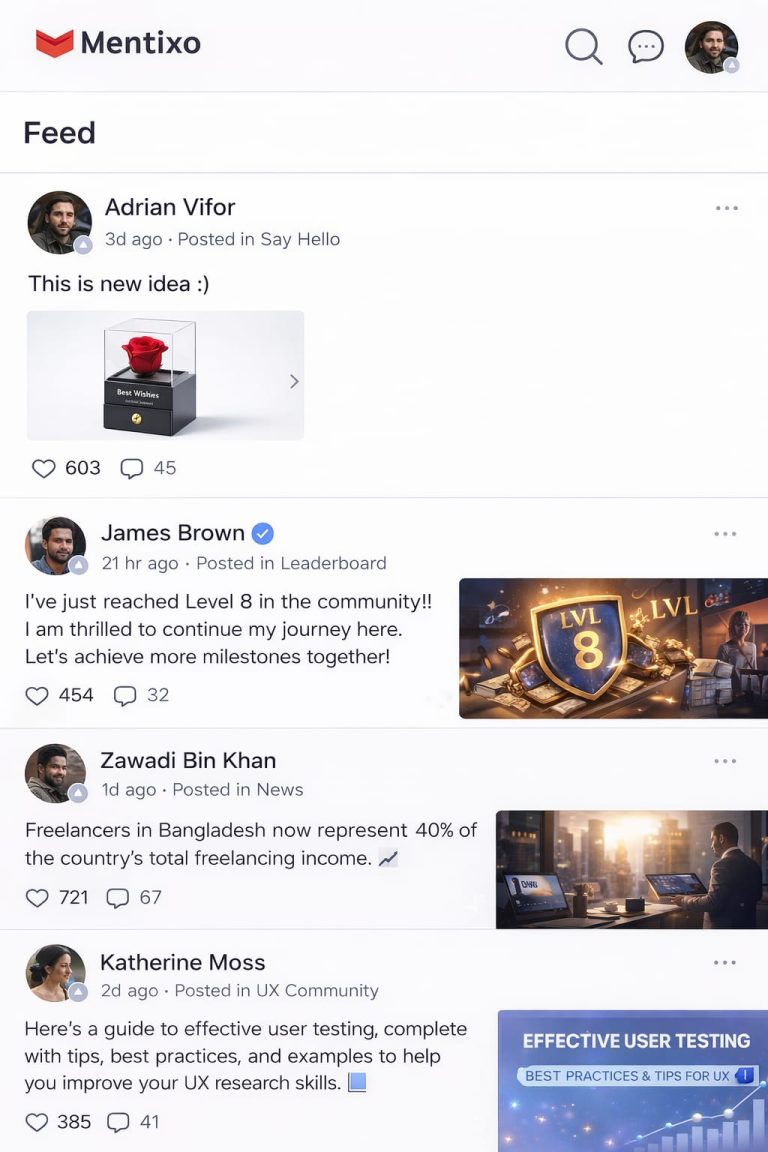This screenshot has height=1152, width=768.
Task: Open the Say Hello space link
Action: pyautogui.click(x=300, y=239)
